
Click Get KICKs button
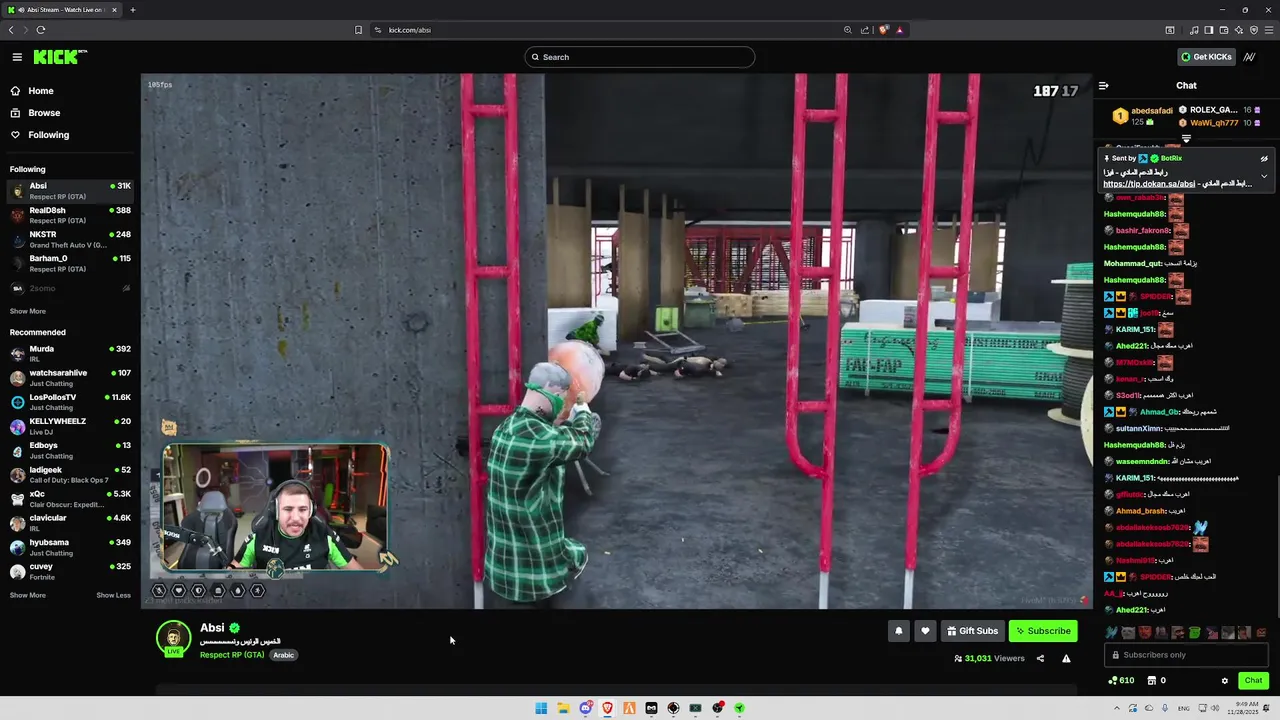(x=1206, y=57)
